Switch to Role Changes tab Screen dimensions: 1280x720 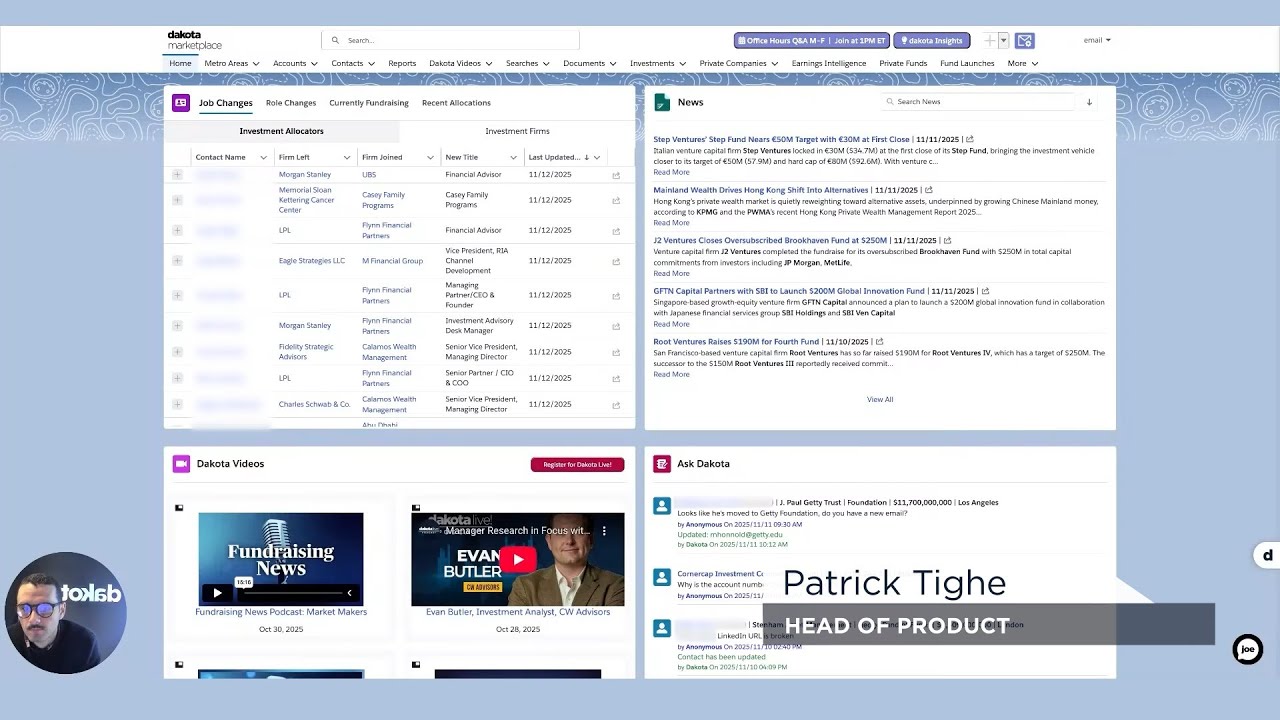click(291, 102)
